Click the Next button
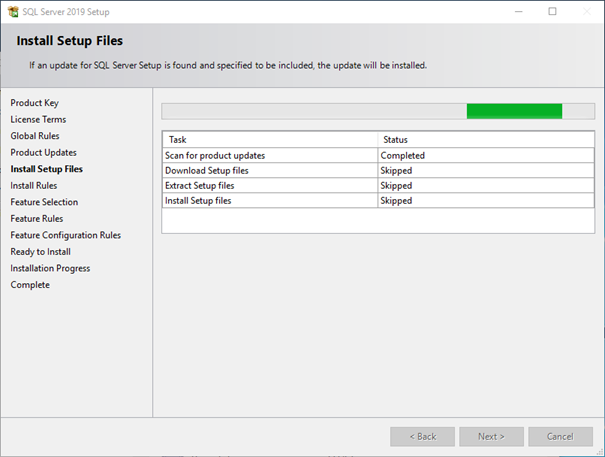This screenshot has width=605, height=457. (491, 437)
